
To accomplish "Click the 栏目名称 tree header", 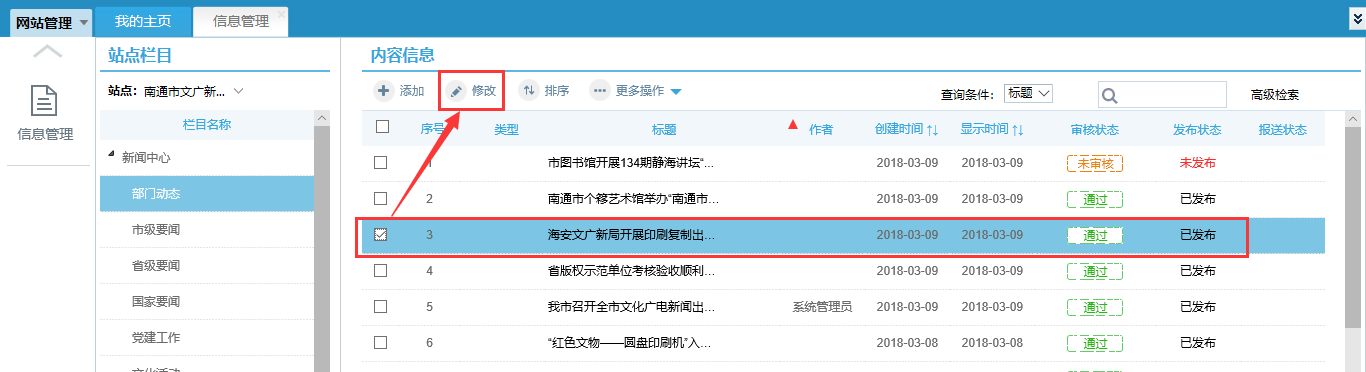I will coord(207,124).
